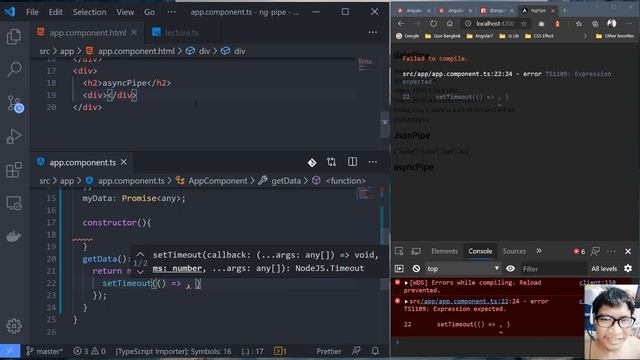Expand hidden menu items ellipsis in title bar
The image size is (640, 360).
click(172, 12)
